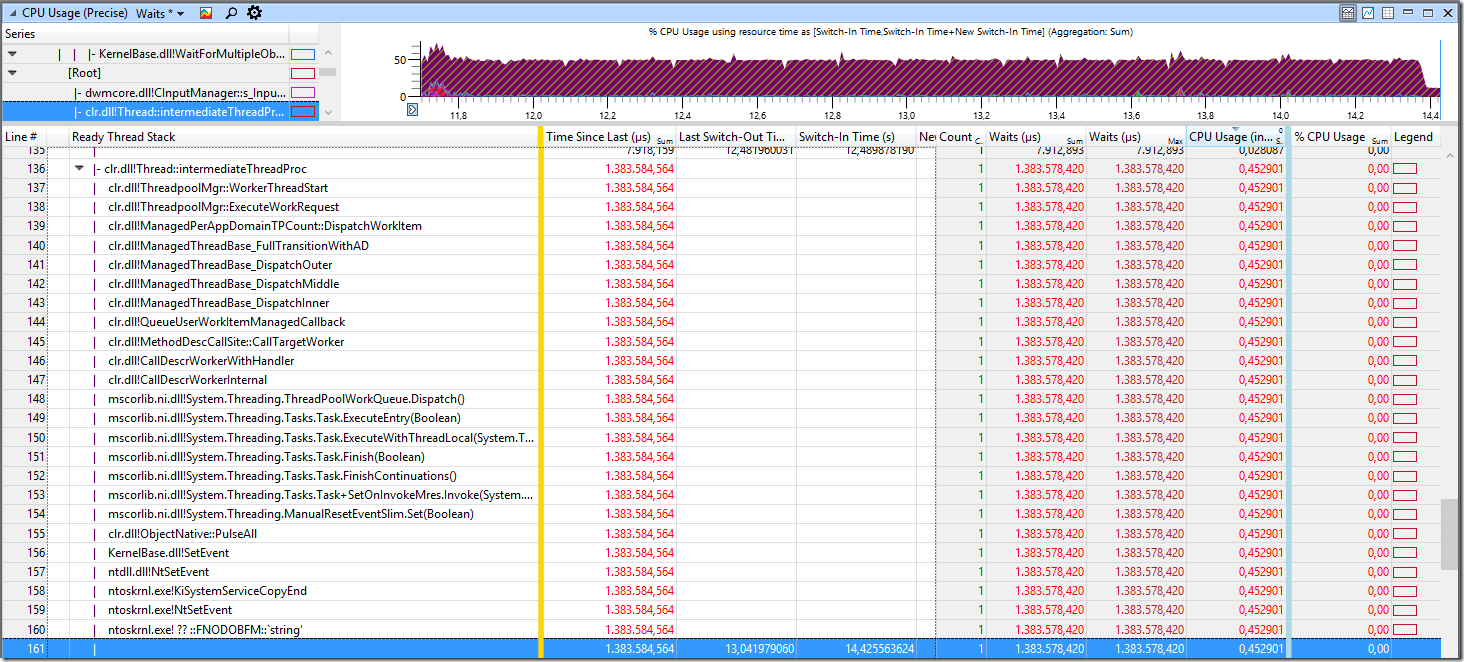Click CPU Usage (in... column header
Viewport: 1464px width, 662px height.
[1236, 137]
